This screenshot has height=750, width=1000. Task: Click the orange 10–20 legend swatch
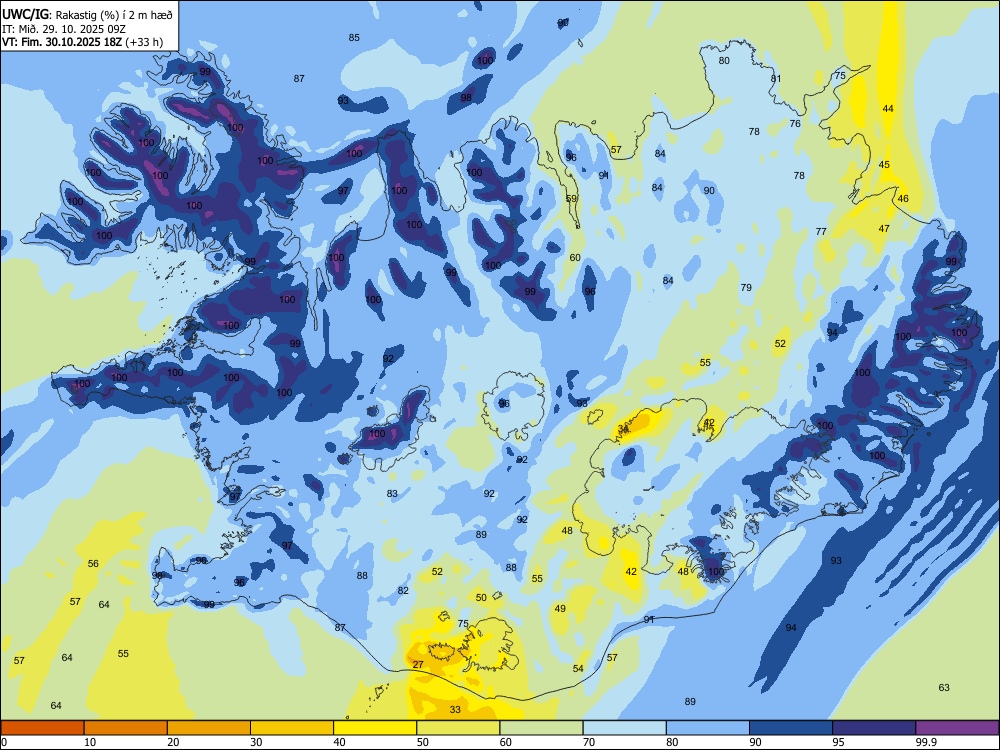click(x=126, y=728)
